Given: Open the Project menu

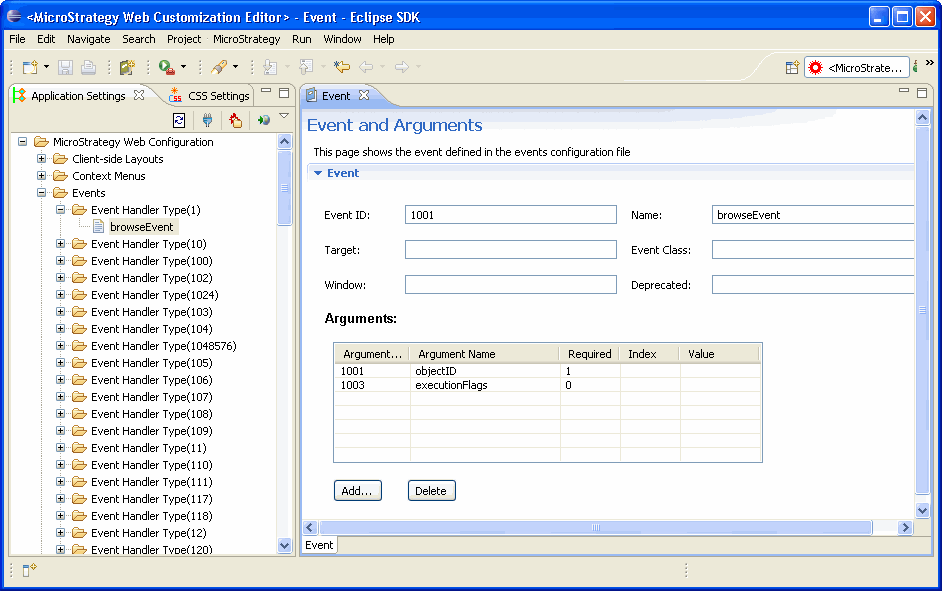Looking at the screenshot, I should point(184,39).
